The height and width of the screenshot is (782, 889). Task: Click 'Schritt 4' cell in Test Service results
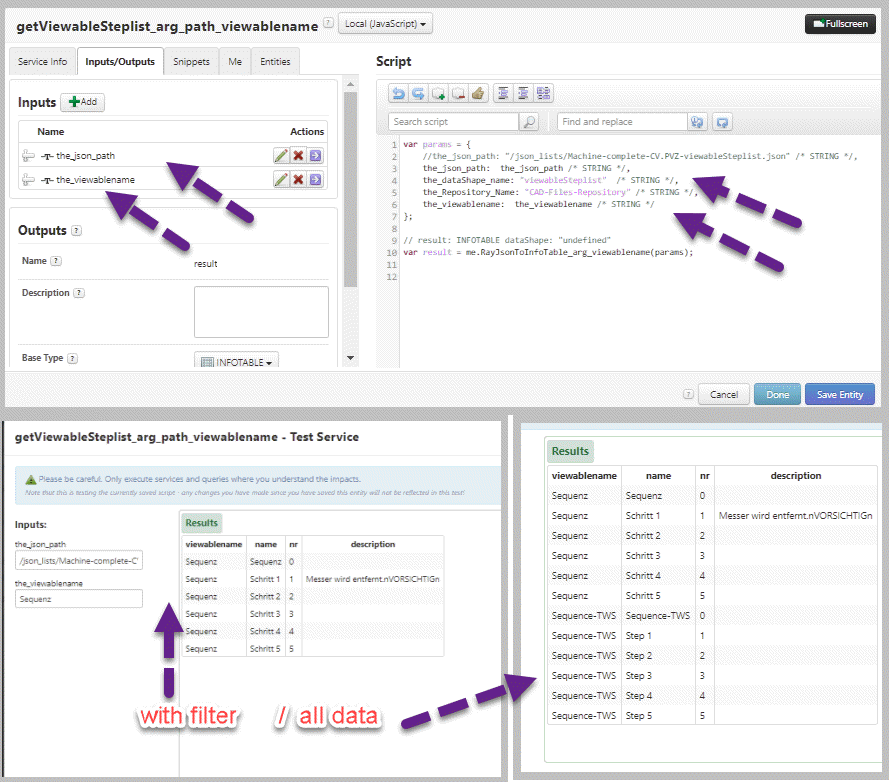[x=265, y=631]
